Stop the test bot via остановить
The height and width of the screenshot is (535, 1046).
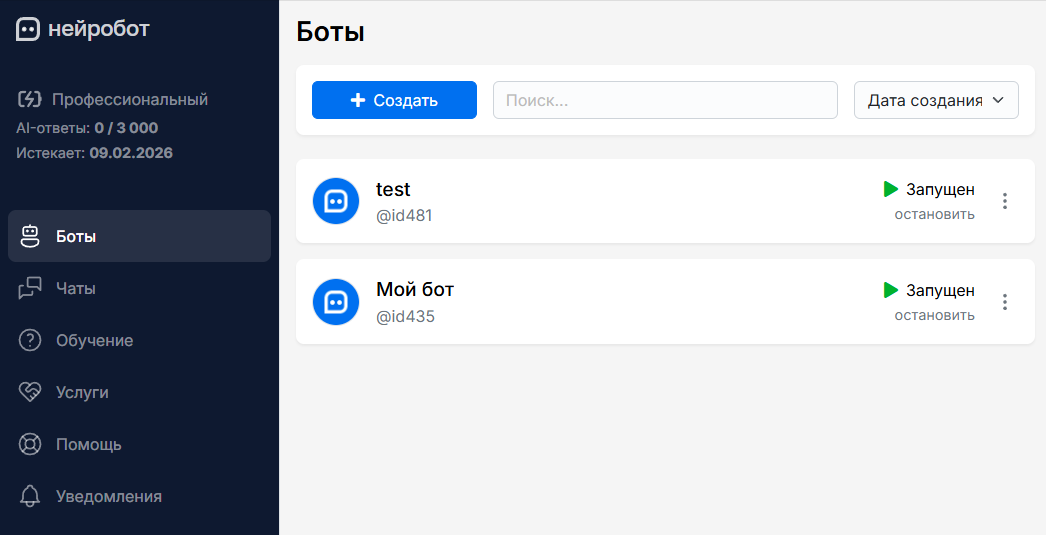[x=934, y=215]
